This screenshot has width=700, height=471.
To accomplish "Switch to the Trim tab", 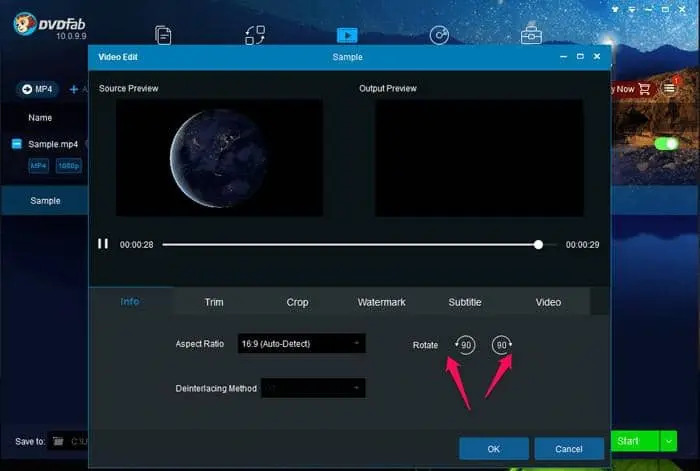I will pyautogui.click(x=214, y=302).
